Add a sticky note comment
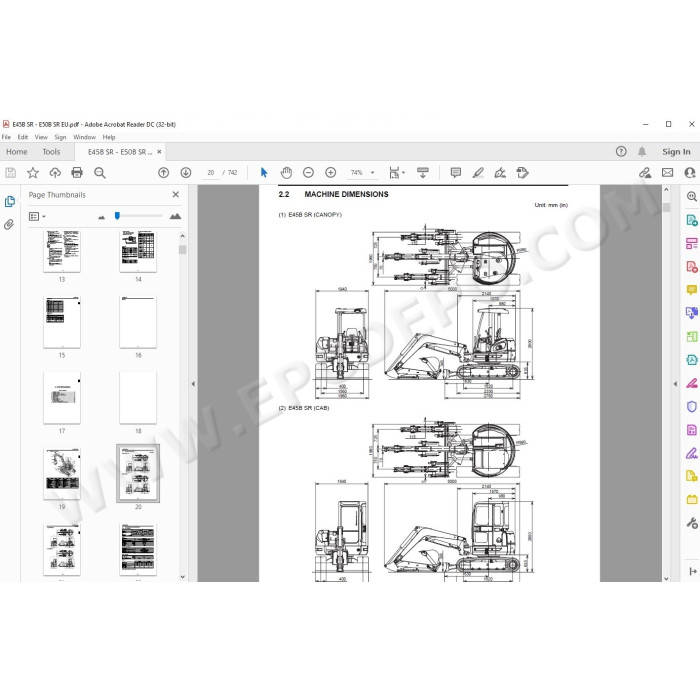 click(455, 172)
